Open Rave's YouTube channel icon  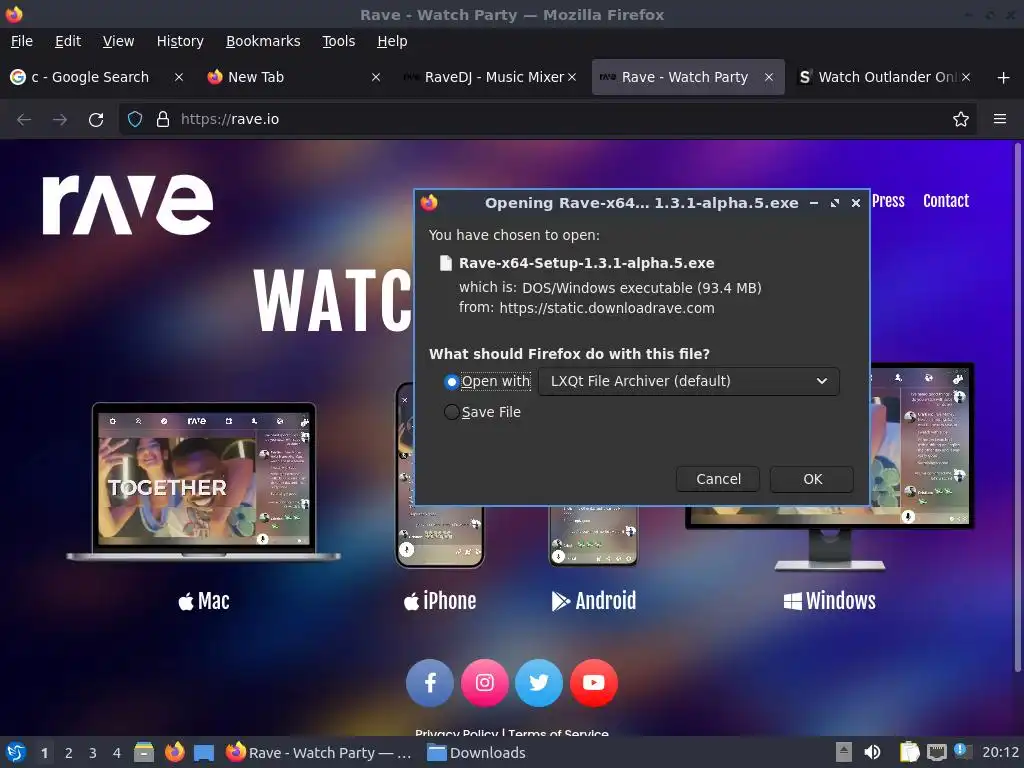[x=594, y=683]
